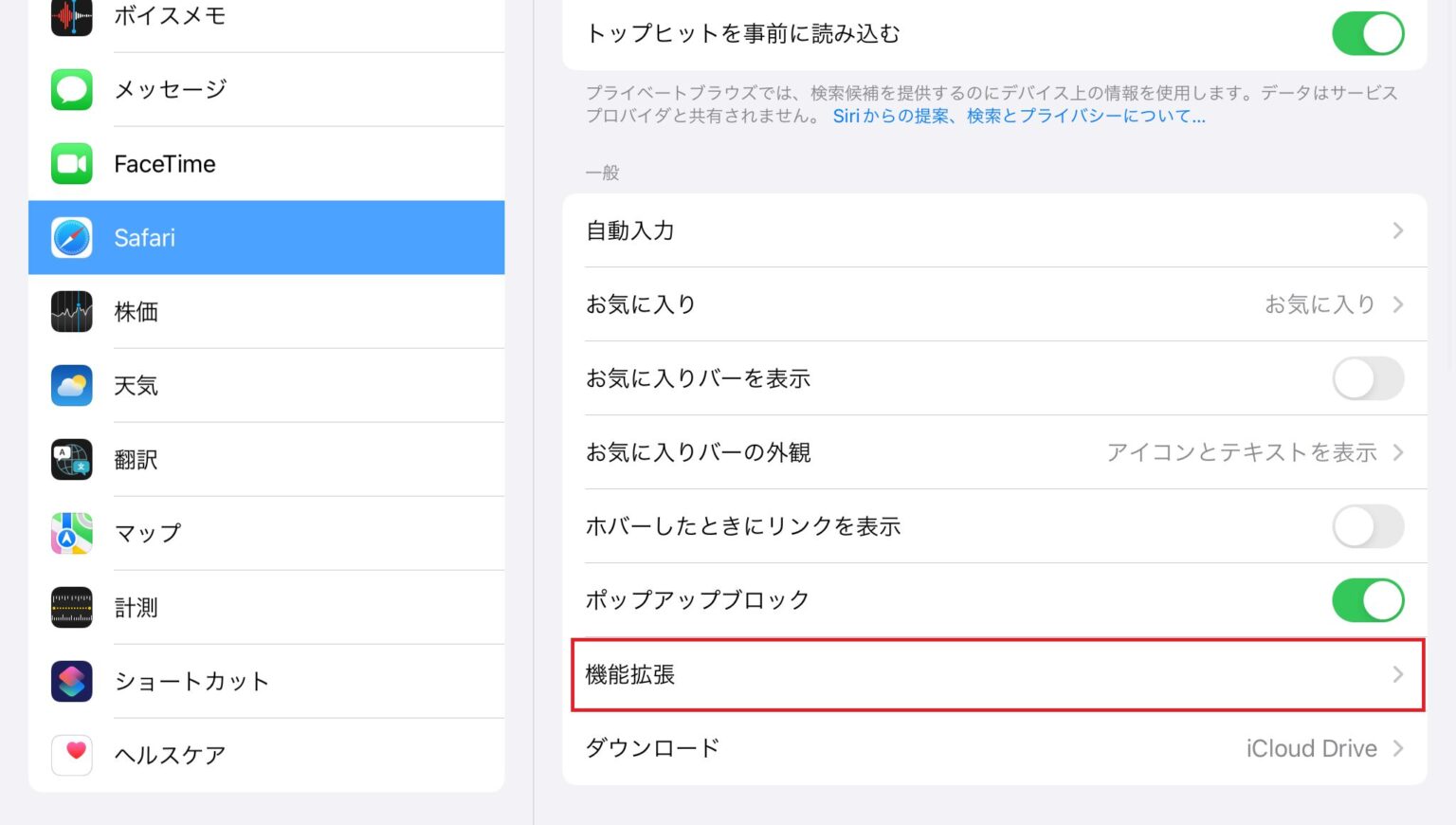Screen dimensions: 1456x825
Task: Open the Measure (計測) app icon
Action: click(71, 607)
